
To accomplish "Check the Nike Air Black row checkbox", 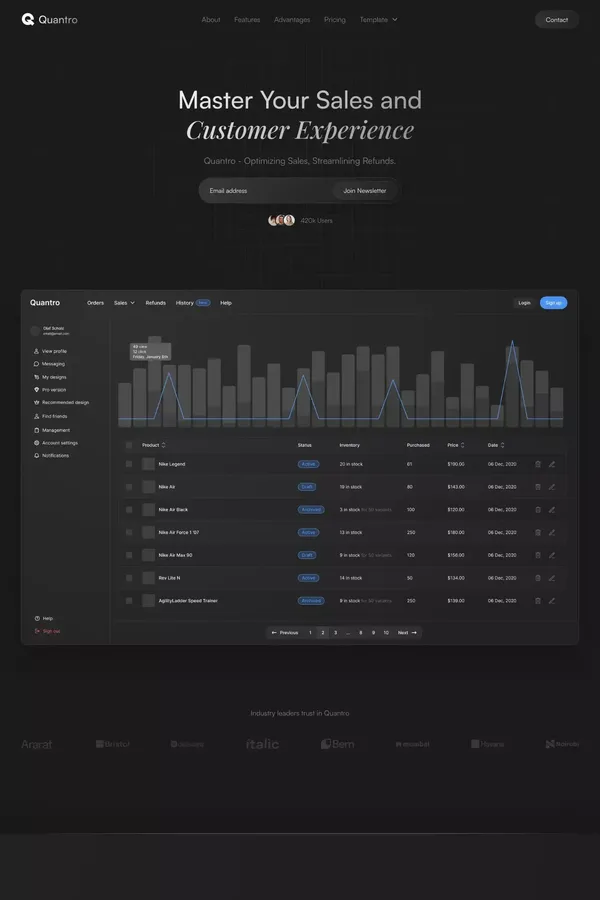I will coord(129,510).
